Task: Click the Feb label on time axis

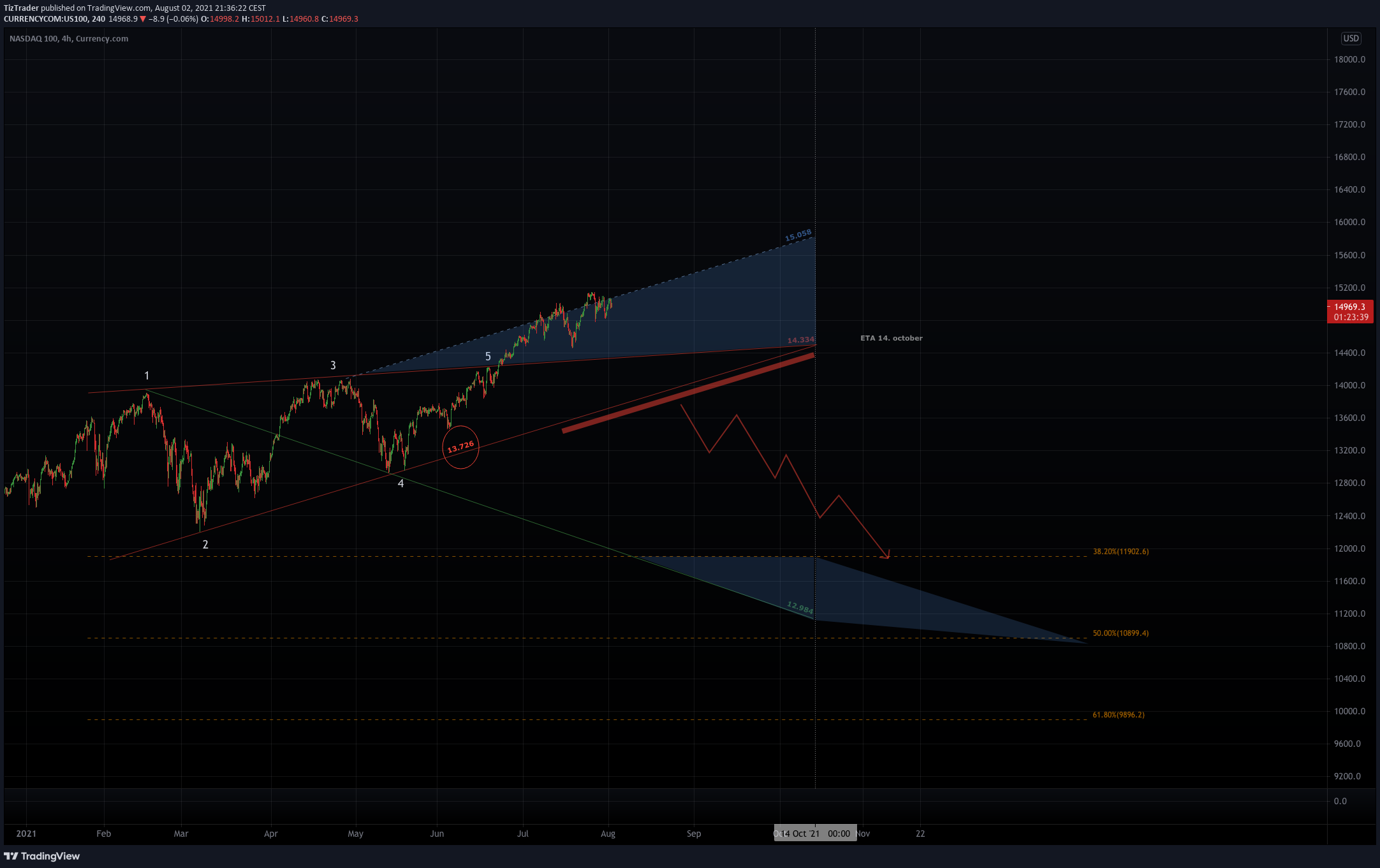Action: (x=103, y=834)
